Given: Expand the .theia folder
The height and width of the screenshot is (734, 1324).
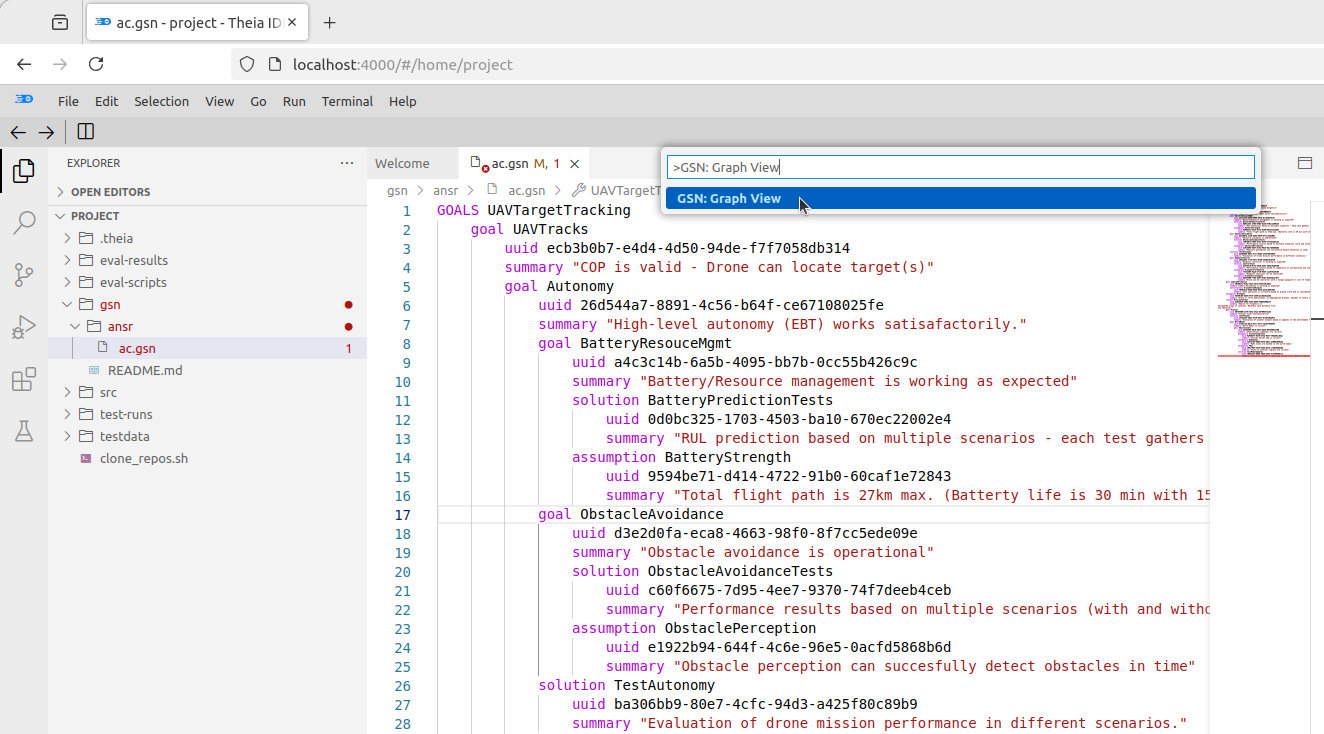Looking at the screenshot, I should [68, 238].
